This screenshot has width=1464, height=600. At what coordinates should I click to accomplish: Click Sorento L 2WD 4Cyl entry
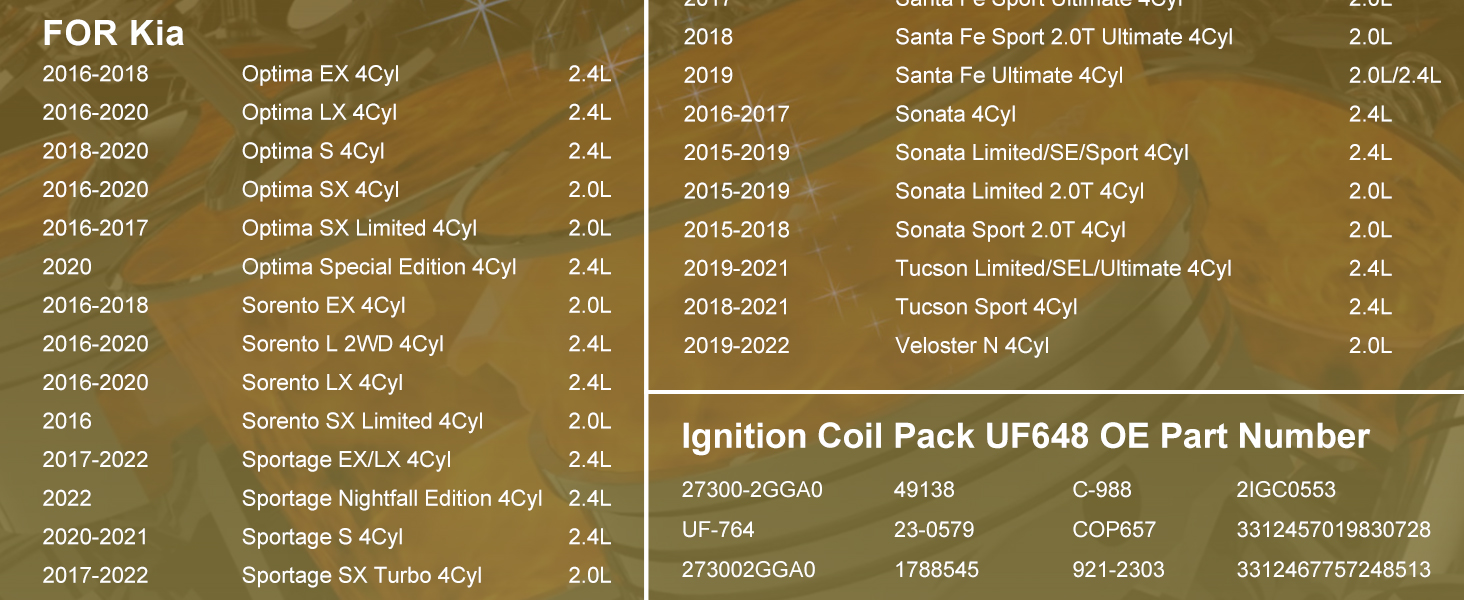[x=342, y=344]
